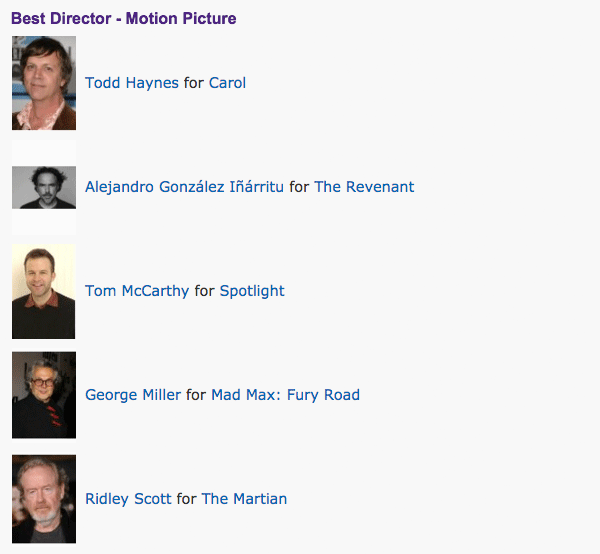Open The Martian film link
Image resolution: width=600 pixels, height=554 pixels.
tap(244, 499)
